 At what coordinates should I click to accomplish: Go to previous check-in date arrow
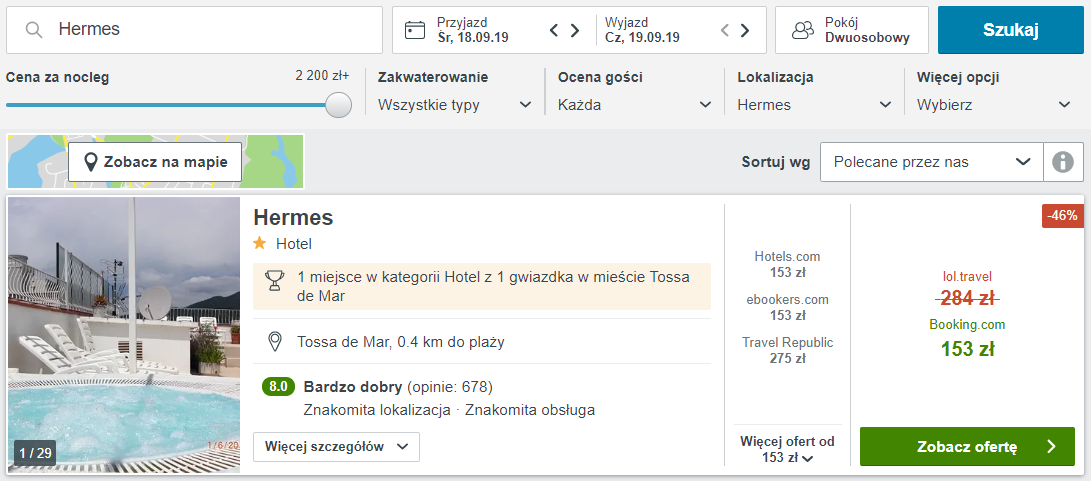tap(554, 30)
